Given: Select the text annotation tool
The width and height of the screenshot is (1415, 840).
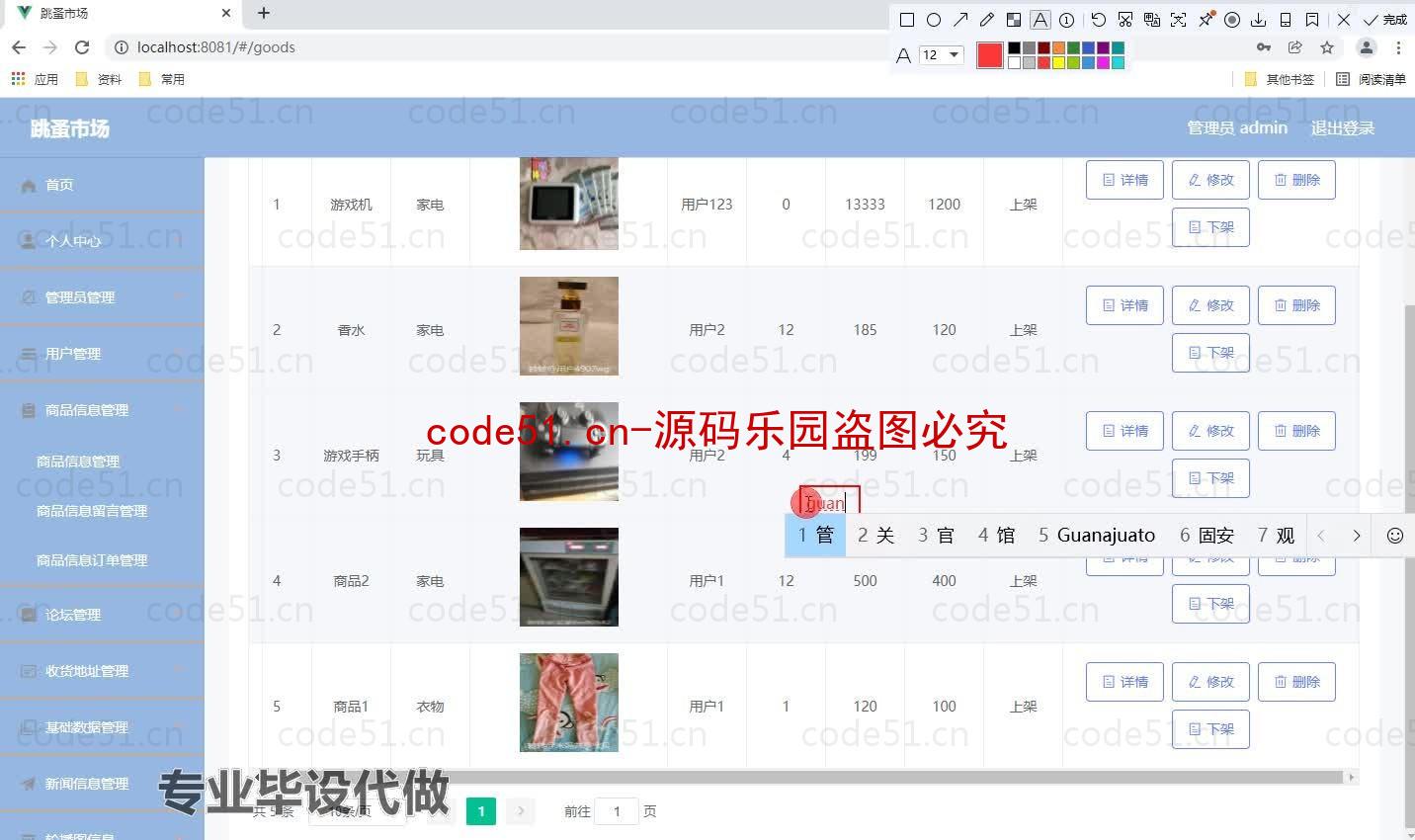Looking at the screenshot, I should coord(1040,20).
